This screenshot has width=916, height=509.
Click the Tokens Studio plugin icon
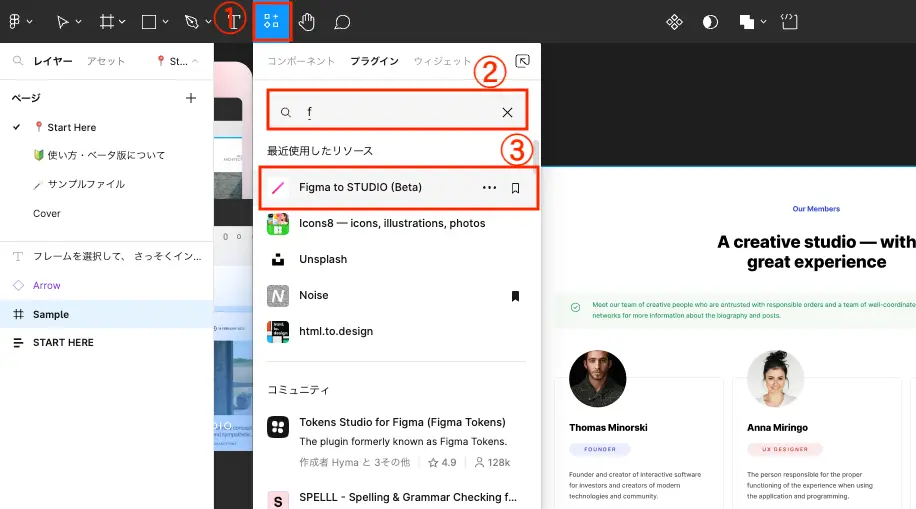tap(278, 427)
